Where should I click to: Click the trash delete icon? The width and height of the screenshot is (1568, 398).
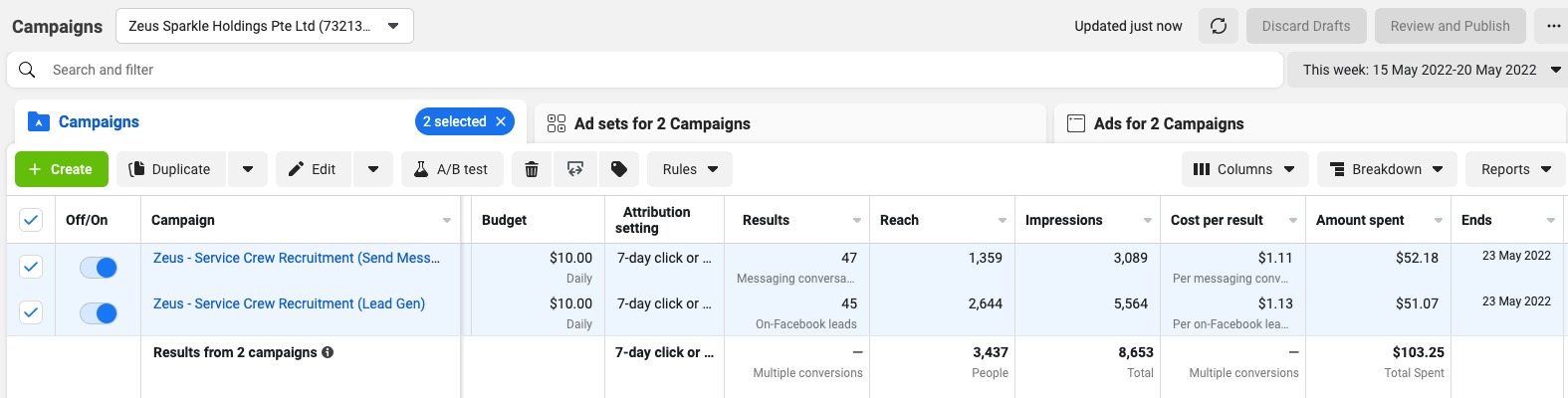532,169
